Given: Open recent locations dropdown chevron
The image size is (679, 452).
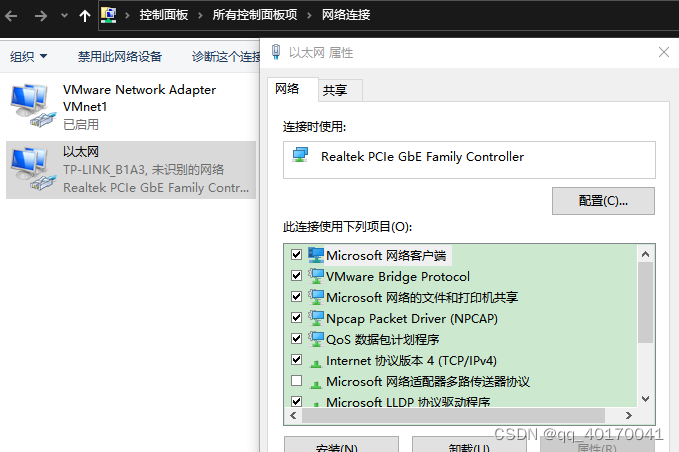Looking at the screenshot, I should coord(65,16).
